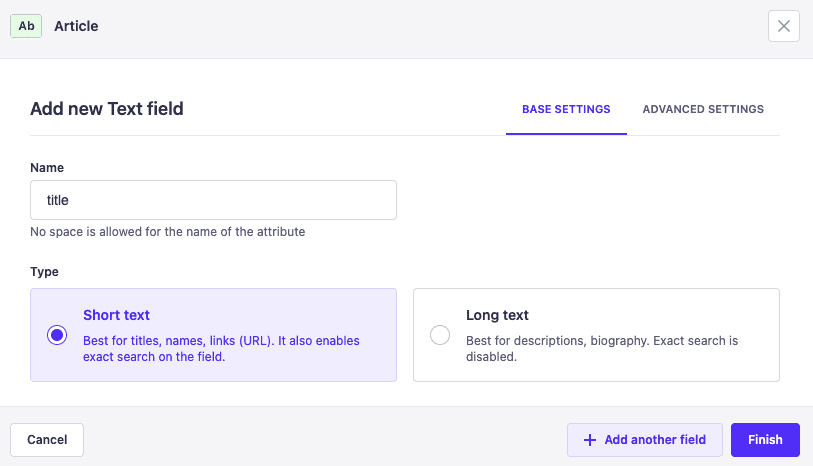Click the plus icon beside Add another field
This screenshot has width=813, height=466.
(x=590, y=440)
